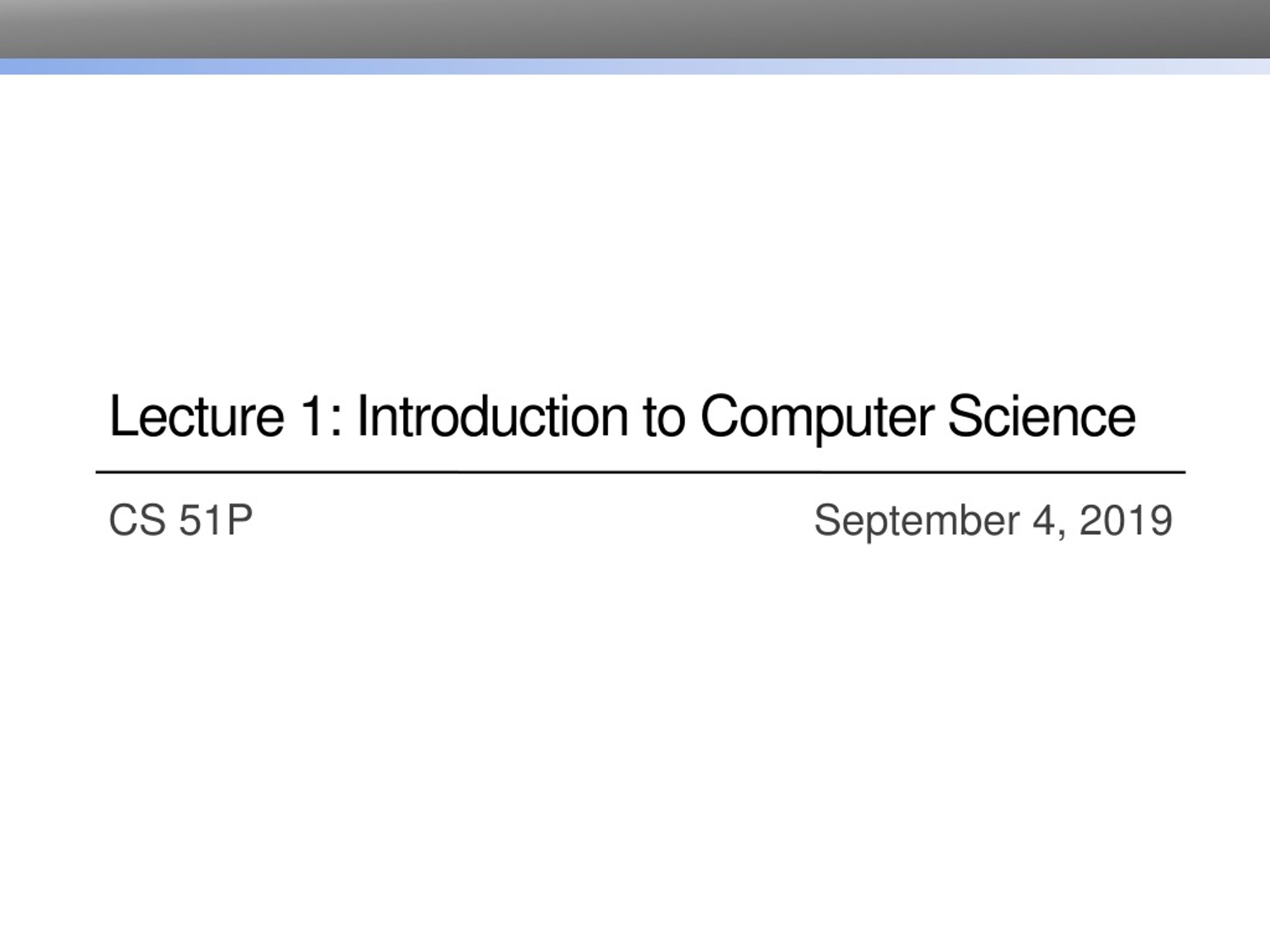This screenshot has height=952, width=1270.
Task: Click the word "Introduction" in the title
Action: [492, 416]
